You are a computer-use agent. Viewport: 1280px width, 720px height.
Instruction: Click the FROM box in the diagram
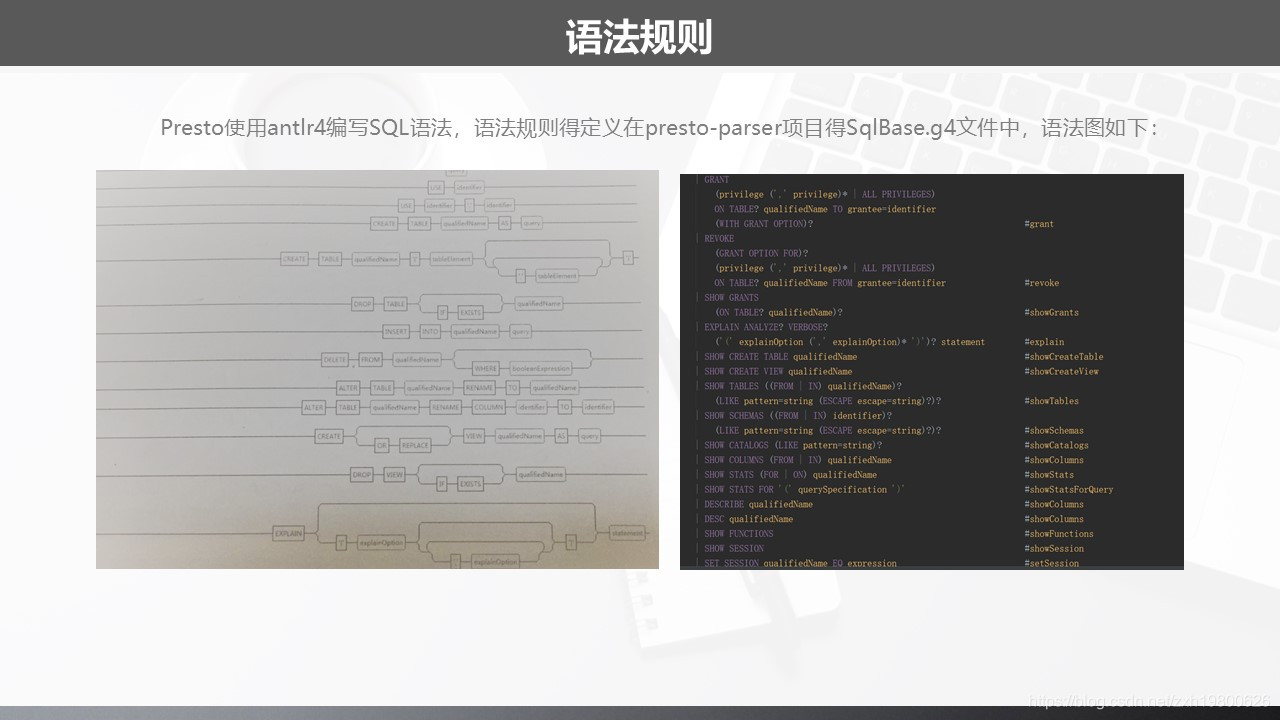click(x=371, y=359)
